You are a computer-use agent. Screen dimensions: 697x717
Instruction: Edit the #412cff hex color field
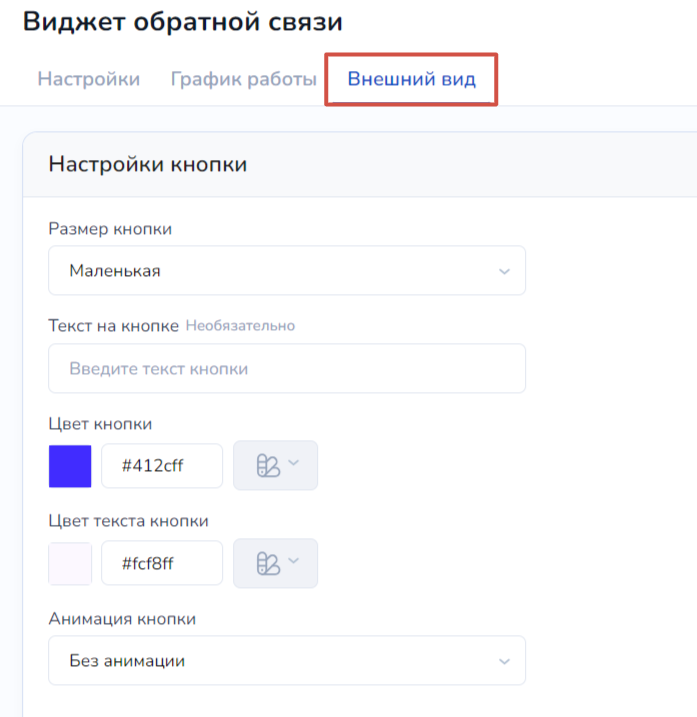pos(162,466)
